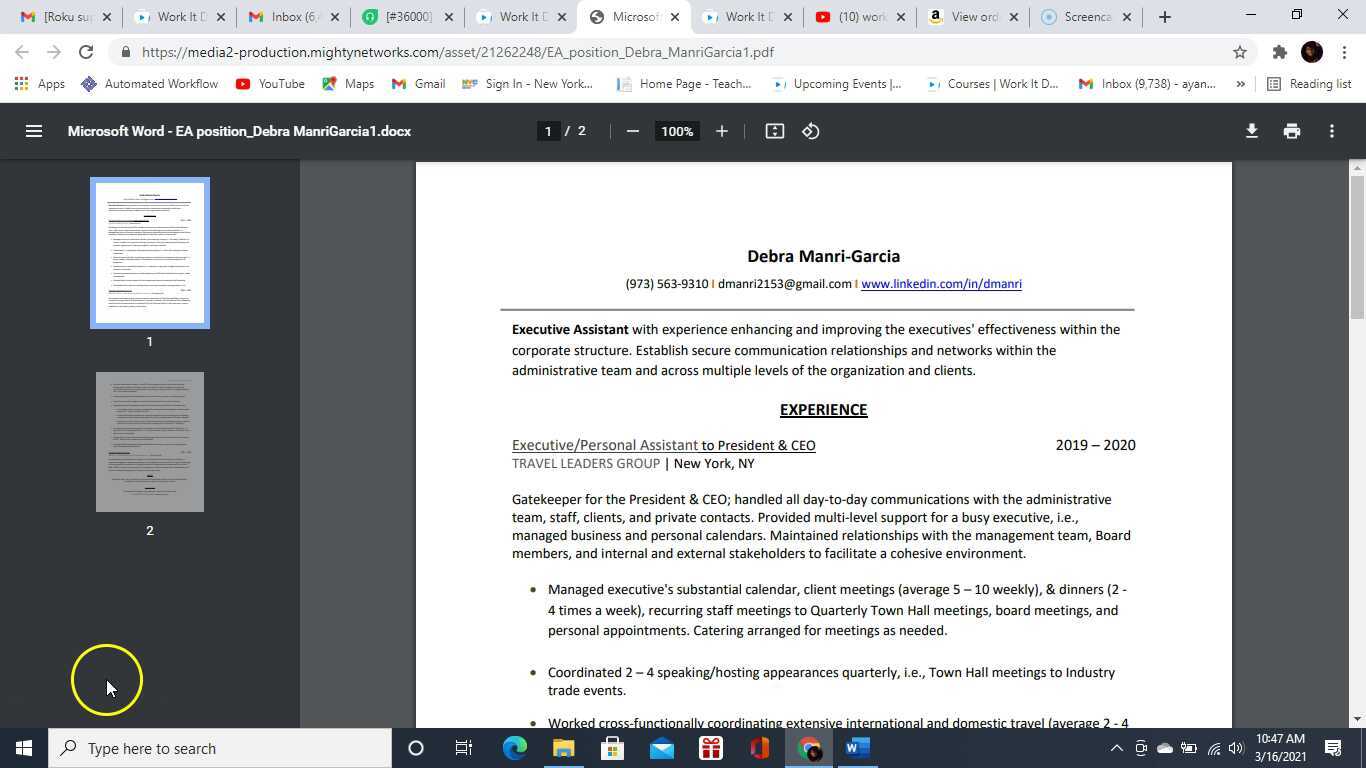Open the PDF viewer more actions menu
The image size is (1366, 768).
1332,131
